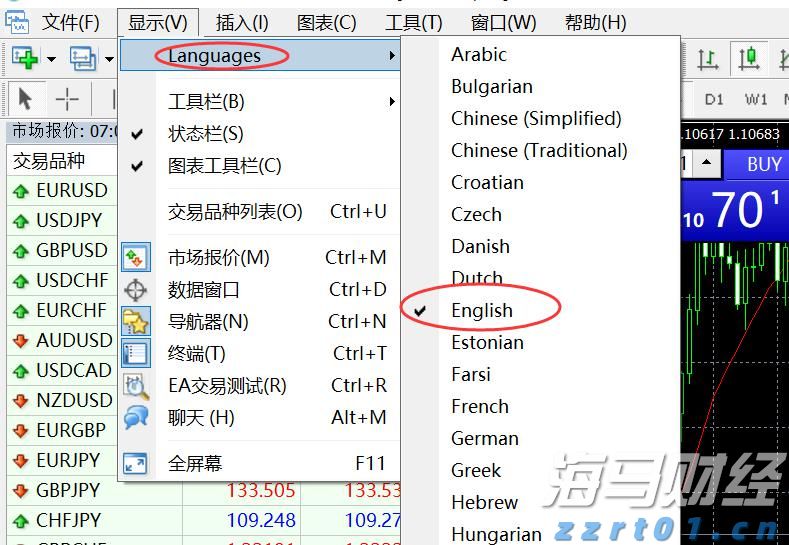Switch to bar chart icon
This screenshot has width=789, height=545.
point(709,59)
